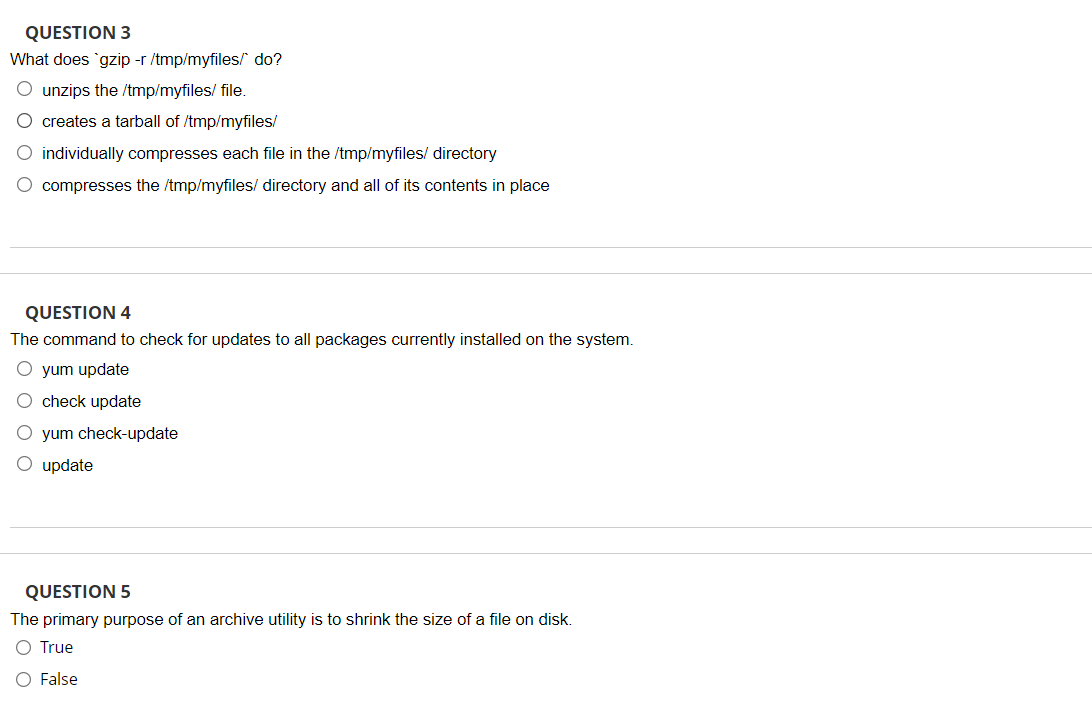This screenshot has width=1092, height=707.
Task: Choose 'yum update' radio button
Action: click(x=24, y=369)
